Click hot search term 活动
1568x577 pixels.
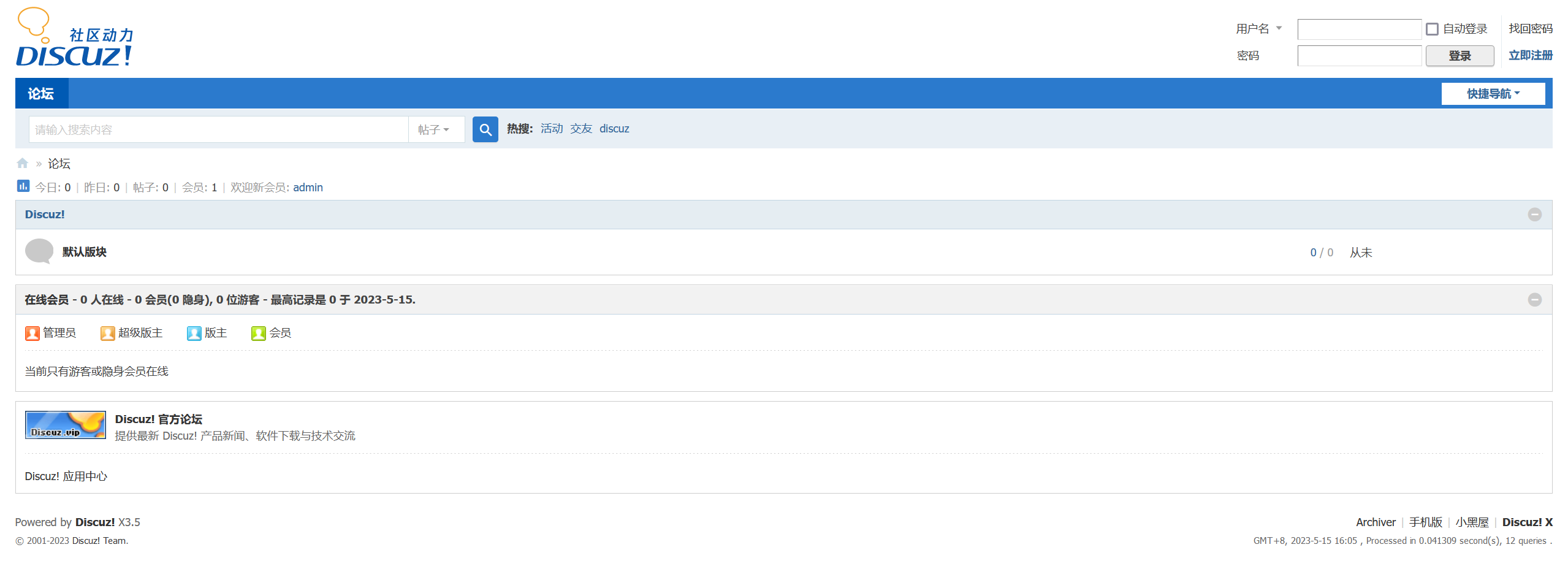pyautogui.click(x=552, y=129)
